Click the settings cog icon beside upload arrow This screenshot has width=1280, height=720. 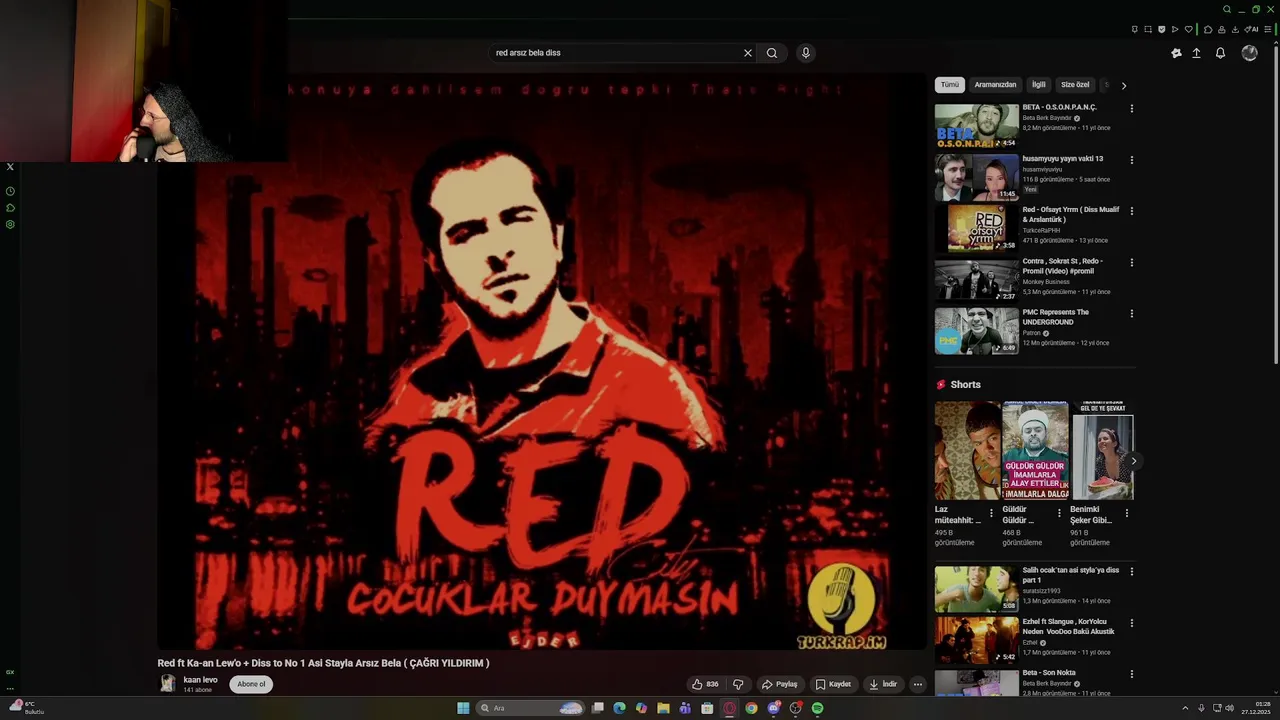pos(1176,53)
